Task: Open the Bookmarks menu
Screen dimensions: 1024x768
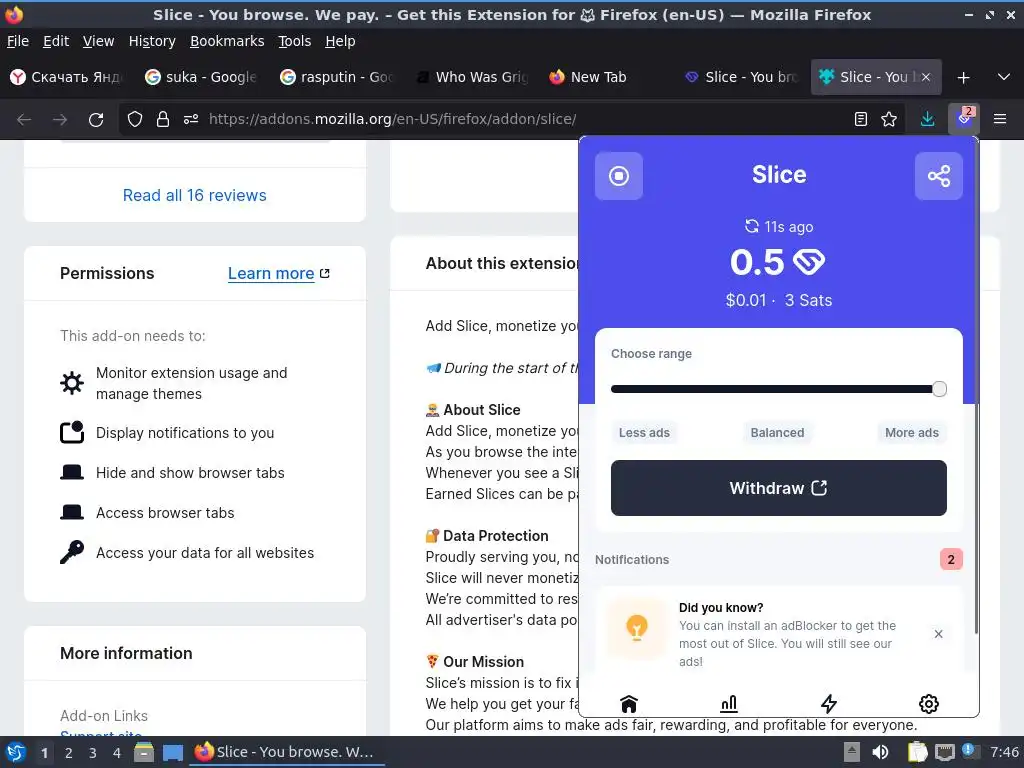Action: point(227,41)
